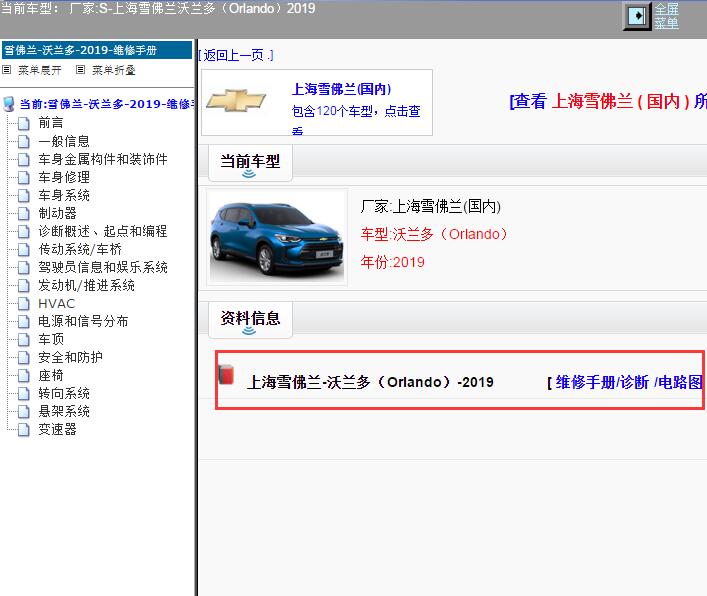
Task: Click 上海雪佛兰-沃兰多（Orlando）-2019 entry text
Action: point(370,382)
